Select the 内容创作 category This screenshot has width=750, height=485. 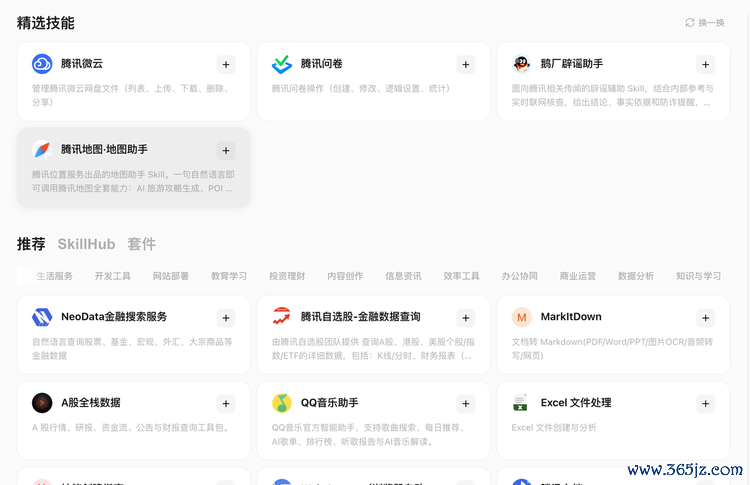point(345,276)
